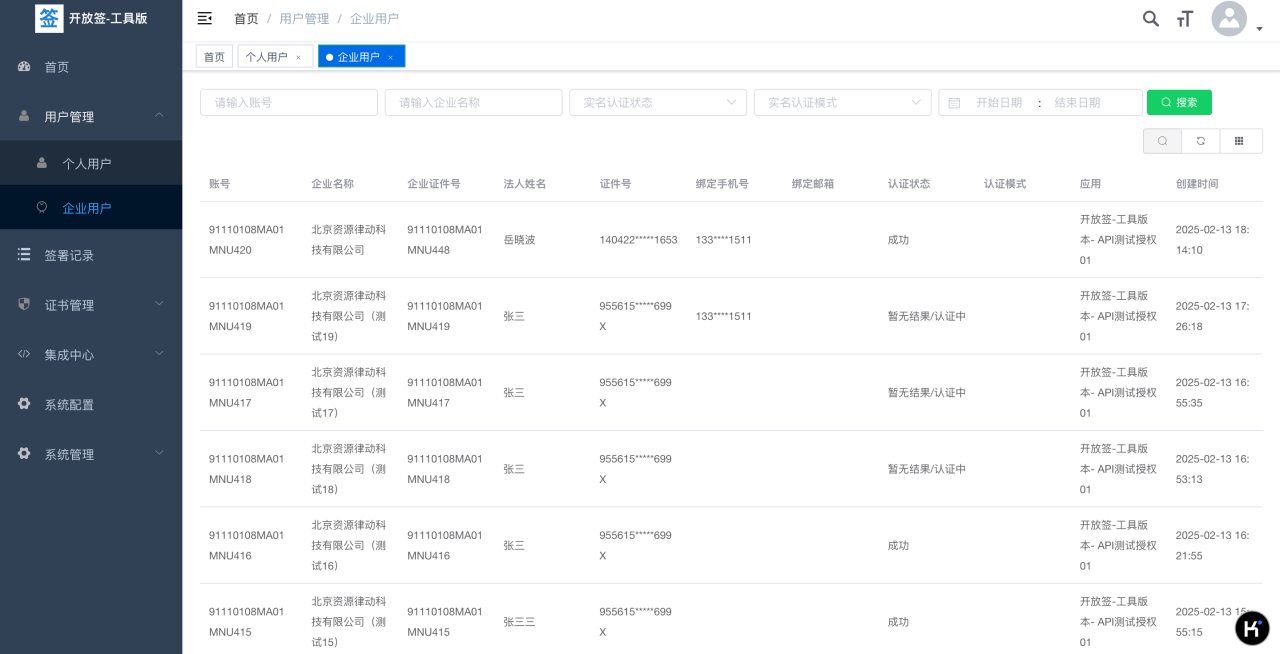Click the 集成中心 code icon in the sidebar
1280x654 pixels.
click(24, 354)
